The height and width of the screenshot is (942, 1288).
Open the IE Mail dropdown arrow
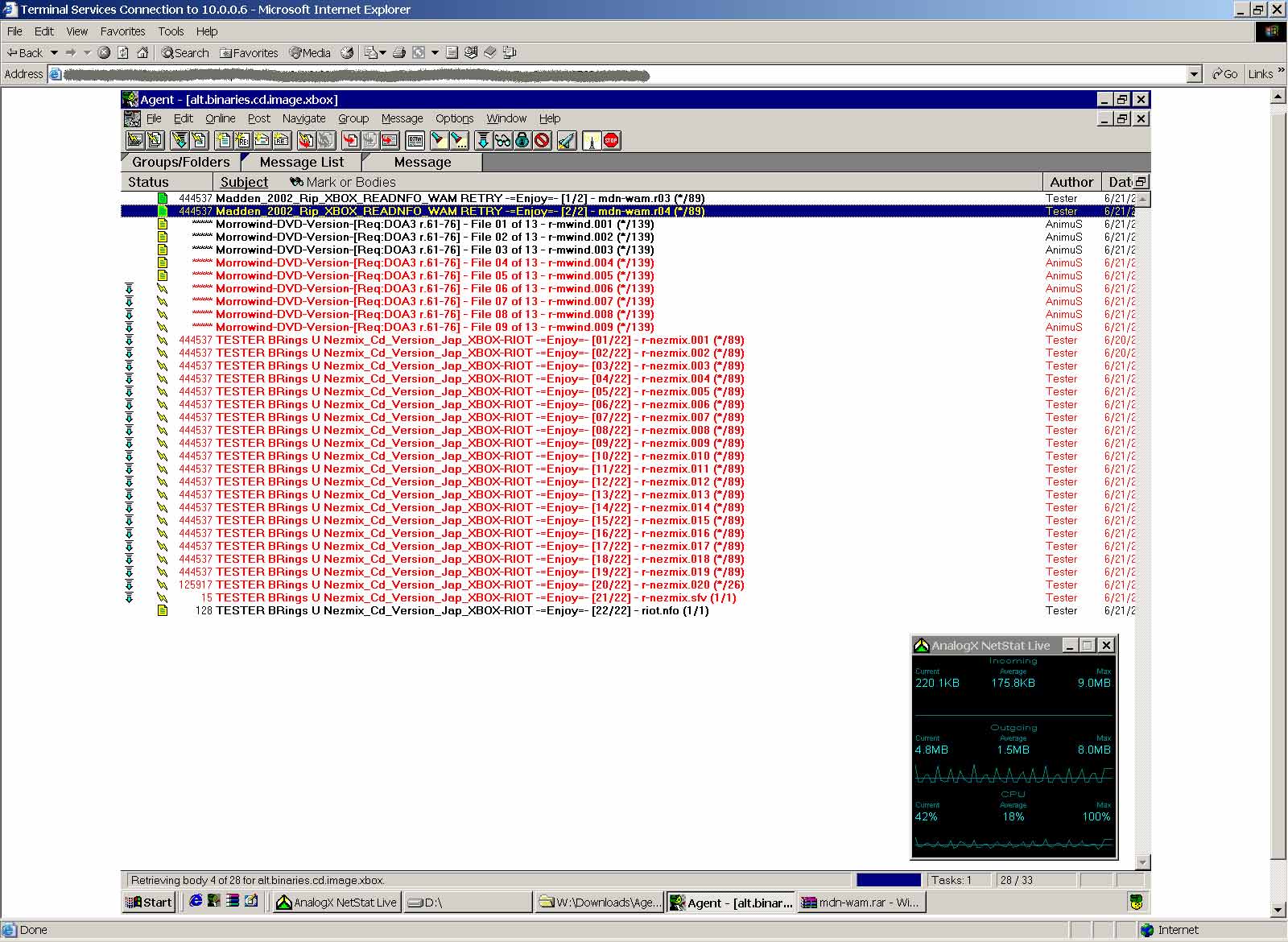[x=382, y=52]
